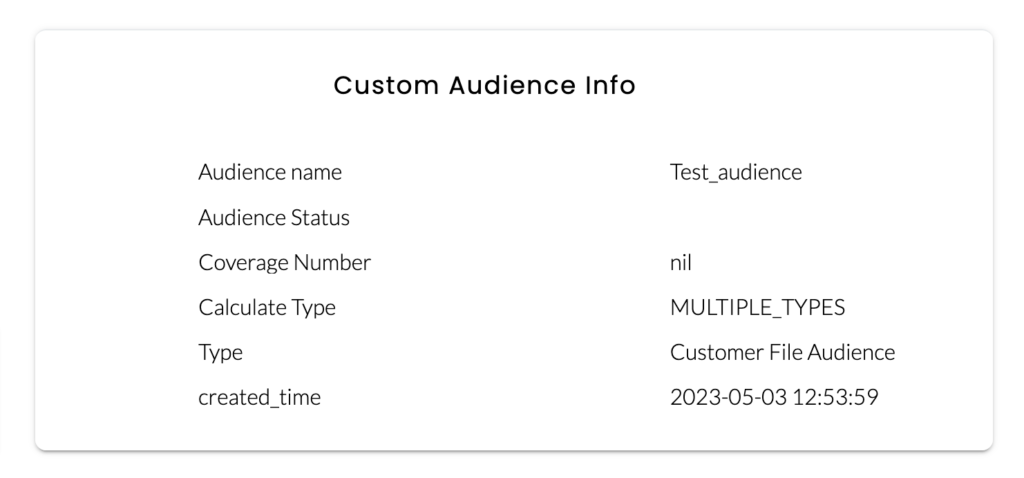
Task: Click the MULTIPLE_TYPES value
Action: point(758,308)
